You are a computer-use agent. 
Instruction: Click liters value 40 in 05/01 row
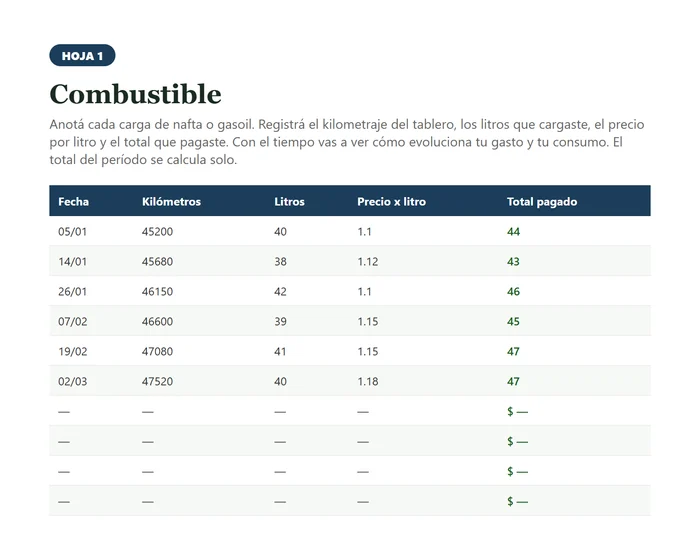coord(280,231)
